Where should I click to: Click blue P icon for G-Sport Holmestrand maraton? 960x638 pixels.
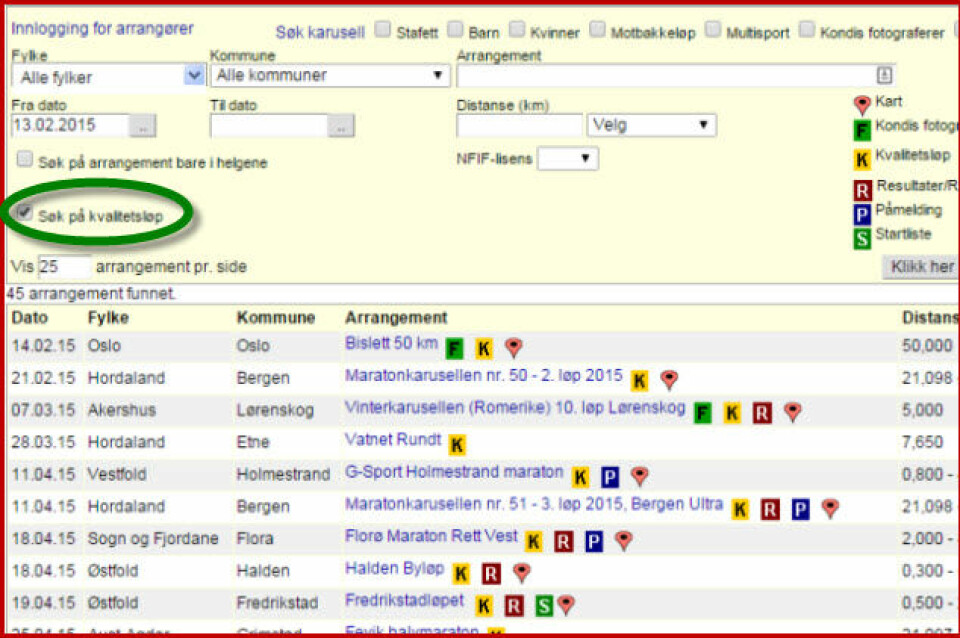click(610, 477)
